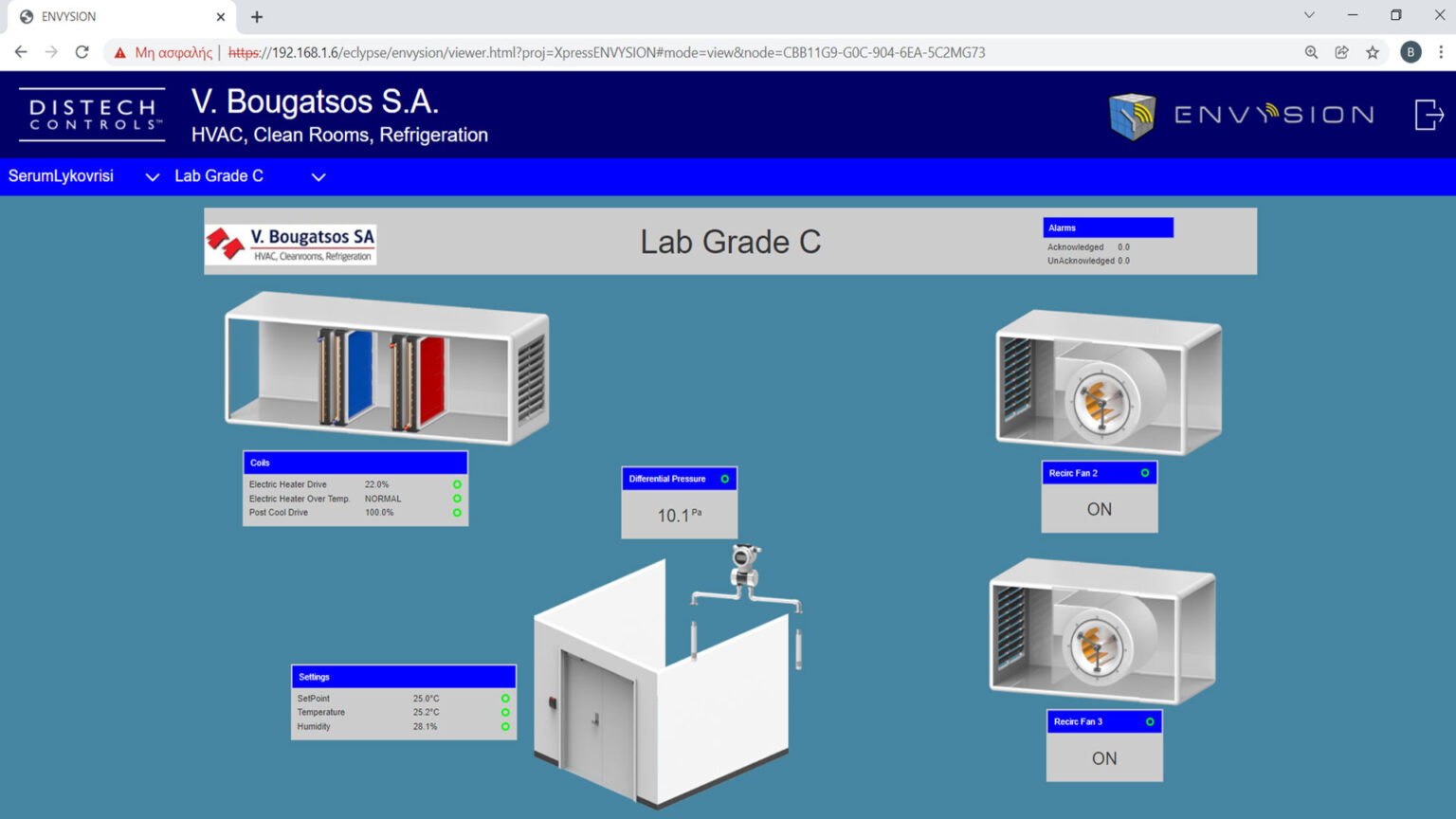Click the Recirc Fan 2 unit graphic

(x=1108, y=382)
